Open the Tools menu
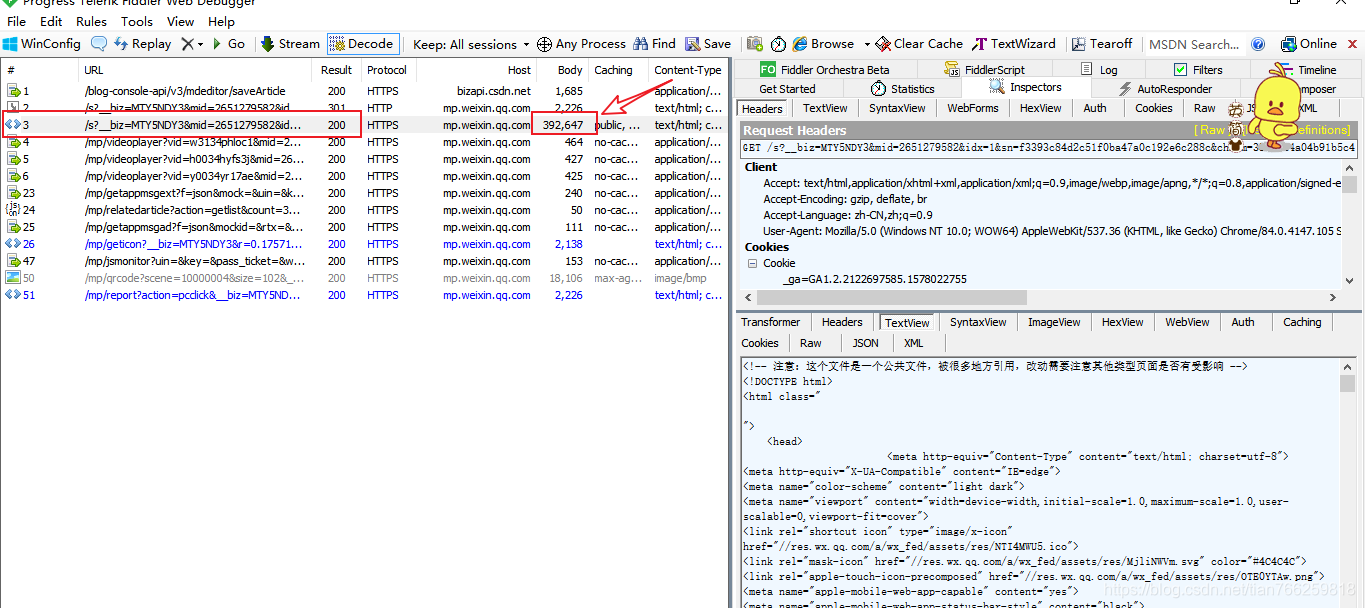The height and width of the screenshot is (608, 1365). tap(137, 21)
